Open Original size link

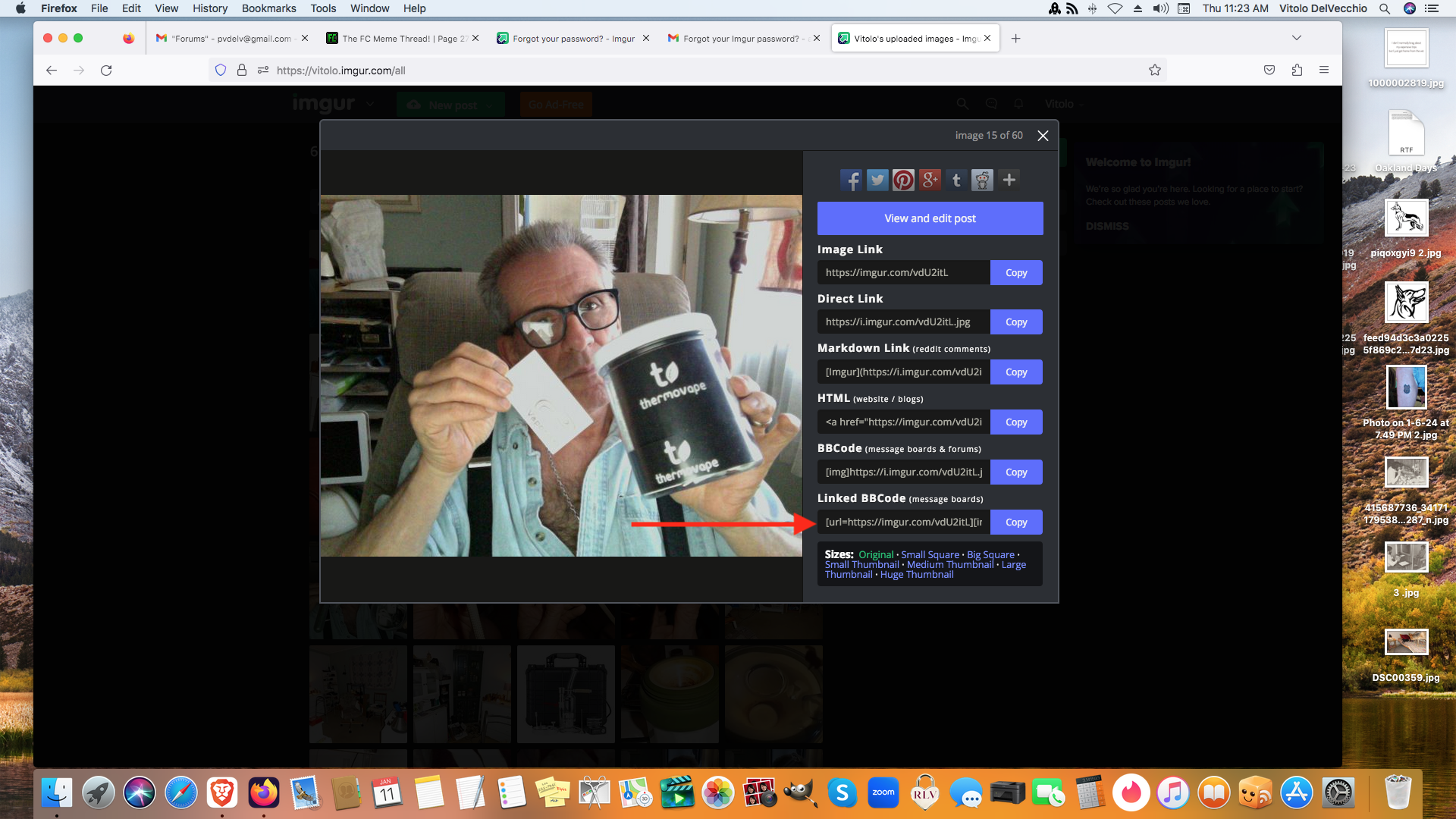click(876, 554)
